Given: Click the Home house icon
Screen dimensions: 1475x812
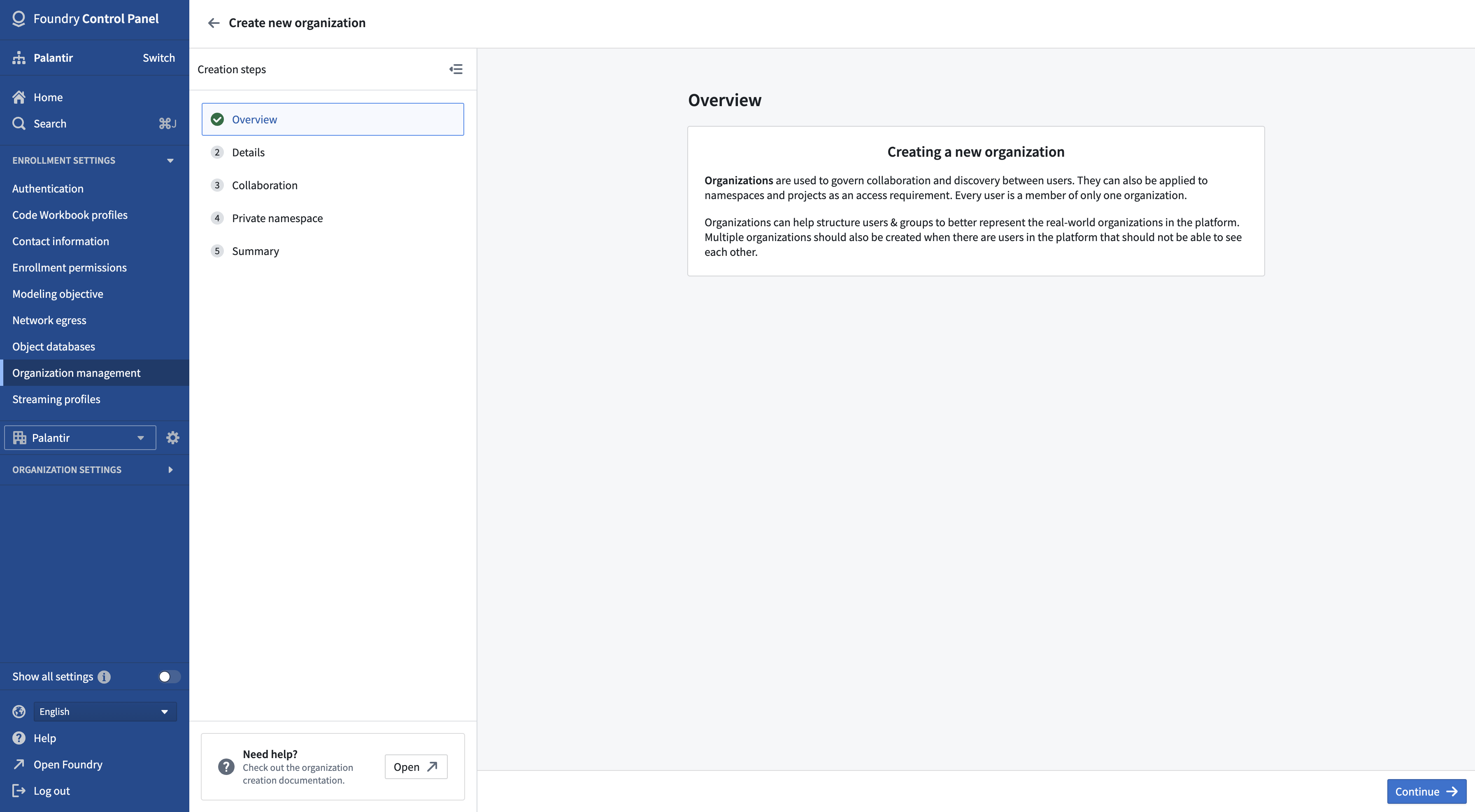Looking at the screenshot, I should 19,97.
